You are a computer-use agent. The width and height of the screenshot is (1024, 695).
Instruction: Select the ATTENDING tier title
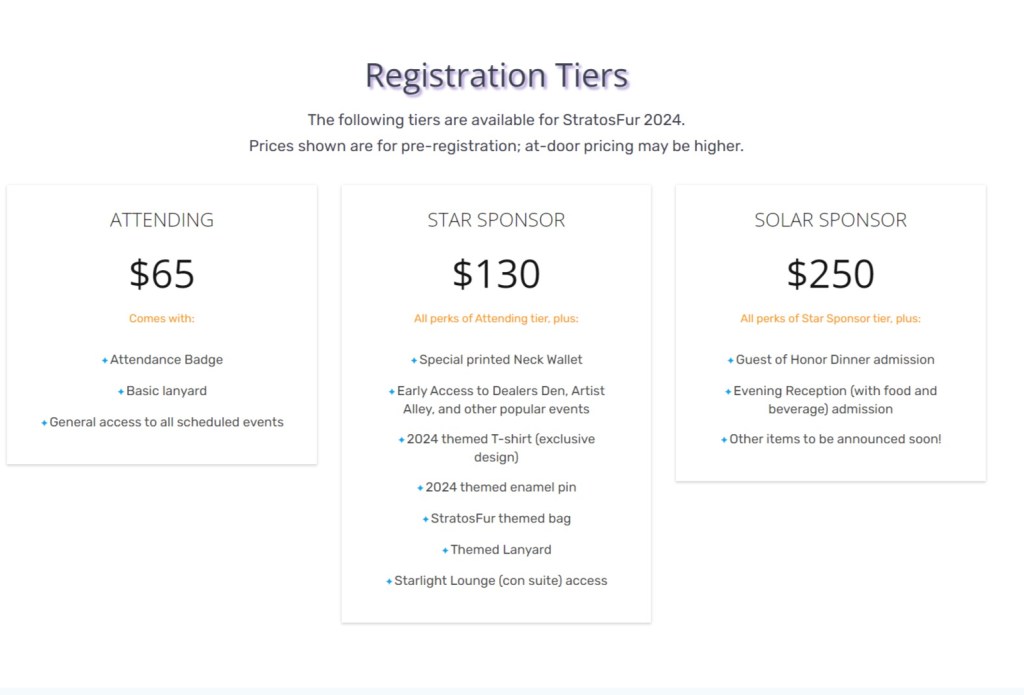coord(162,220)
